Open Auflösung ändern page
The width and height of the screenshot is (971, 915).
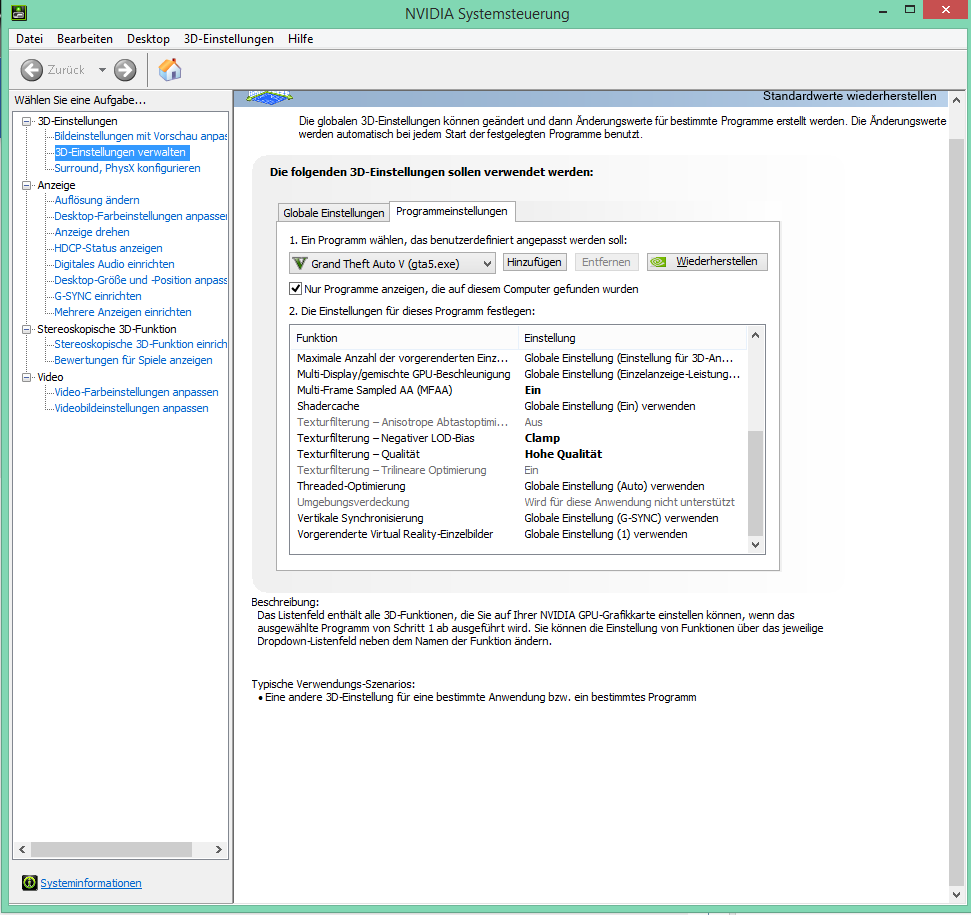pos(97,200)
